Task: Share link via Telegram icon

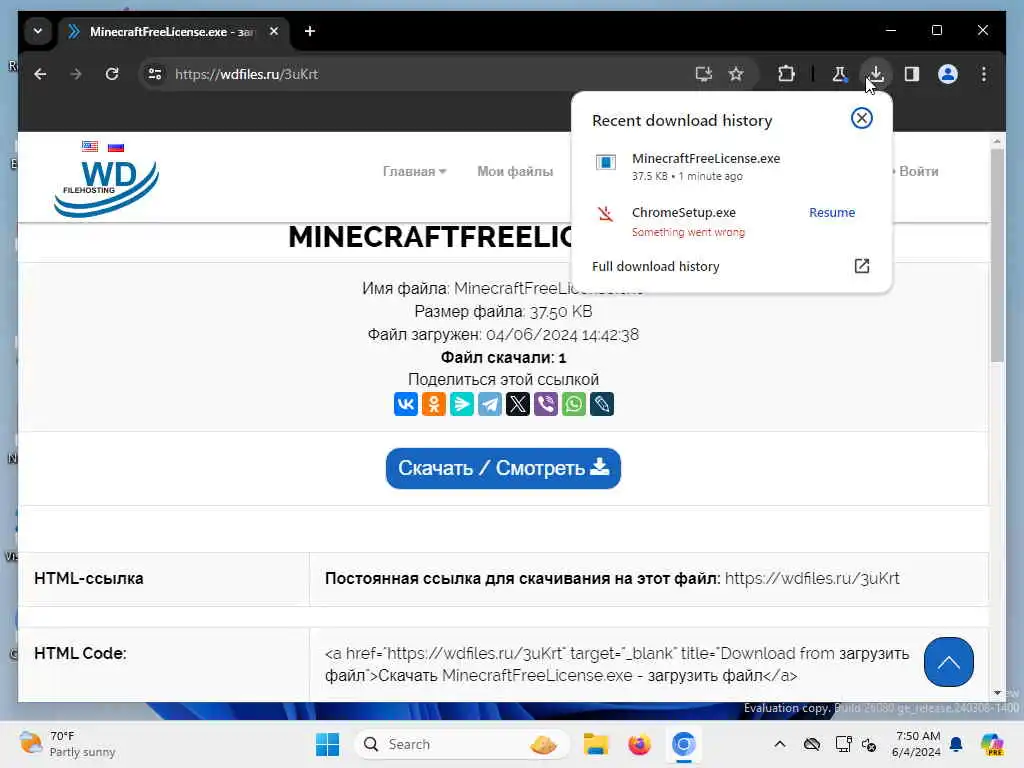Action: click(x=490, y=404)
